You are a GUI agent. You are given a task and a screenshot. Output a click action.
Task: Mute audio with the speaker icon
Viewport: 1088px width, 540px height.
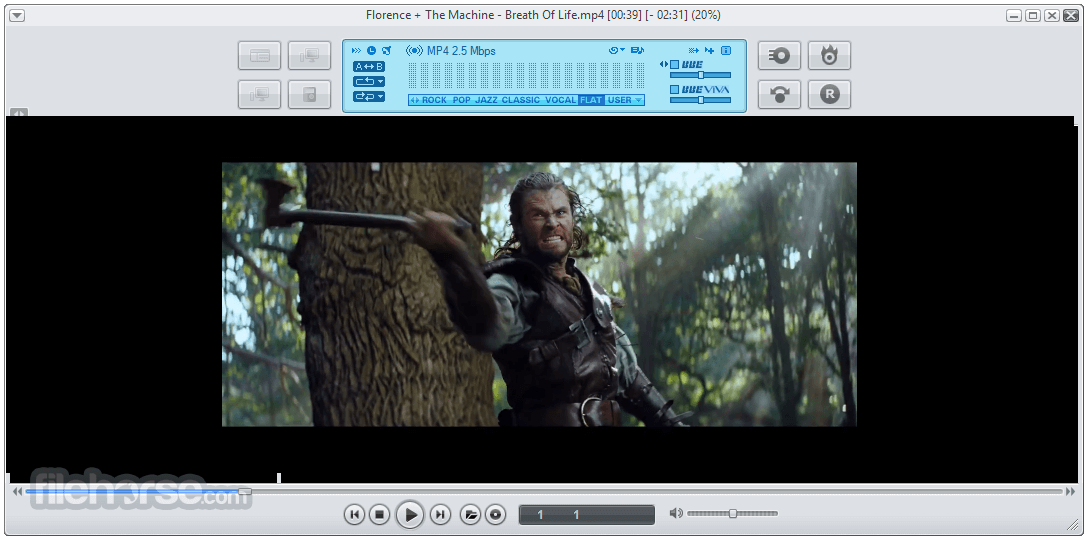(676, 514)
